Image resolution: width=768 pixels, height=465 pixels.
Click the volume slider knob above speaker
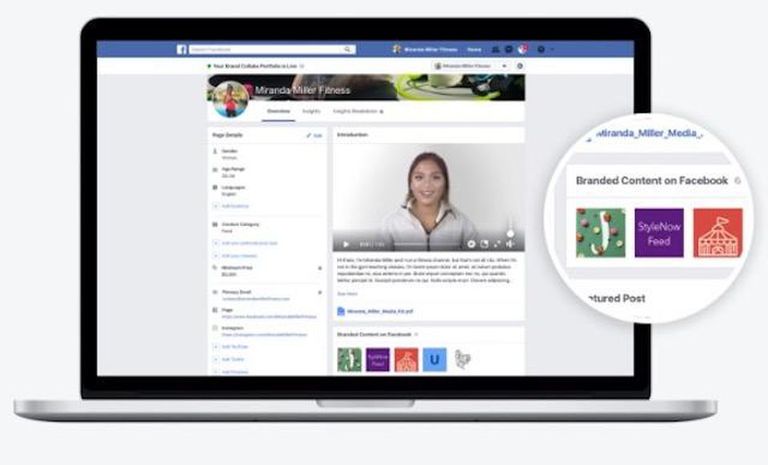[x=510, y=234]
